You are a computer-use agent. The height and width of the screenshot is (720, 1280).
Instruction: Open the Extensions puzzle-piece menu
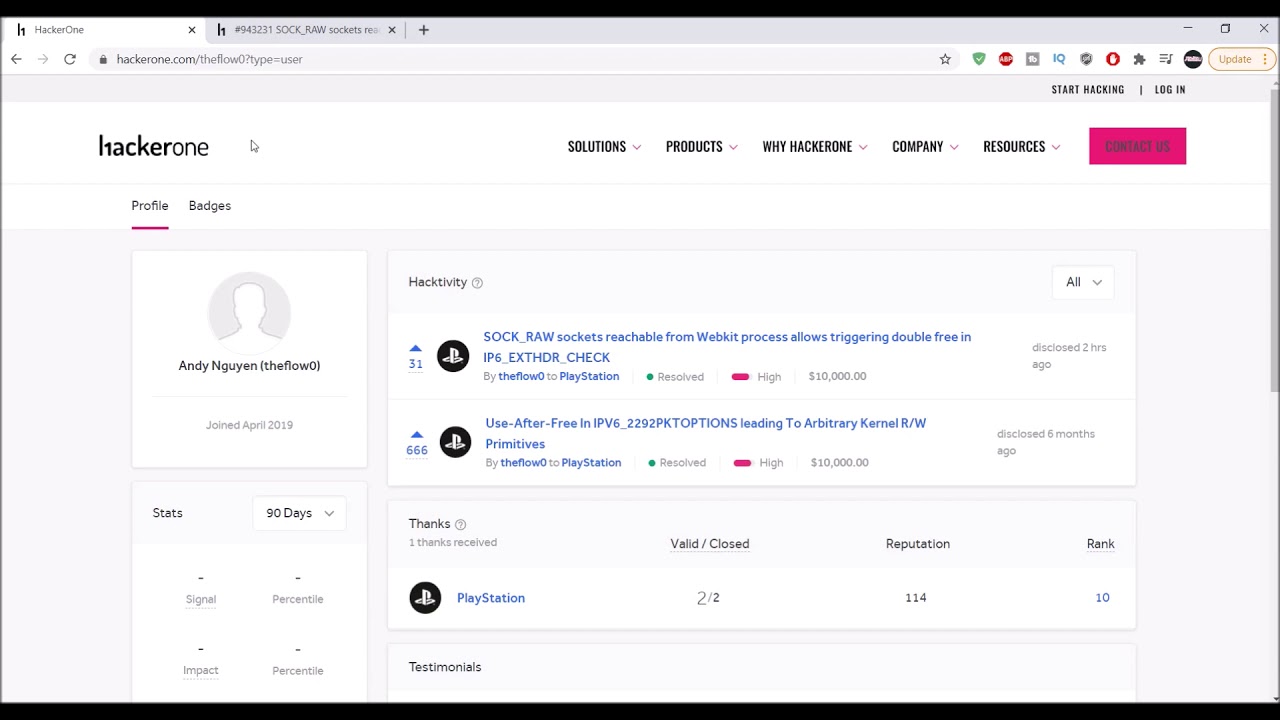click(1139, 59)
